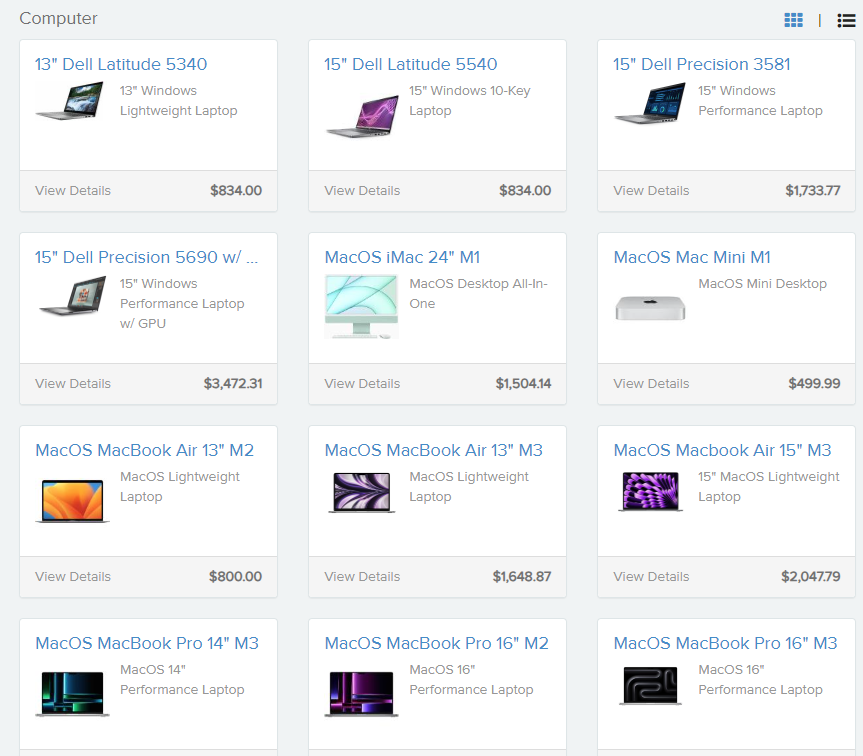Click '13" Windows Lightweight Laptop' description
Screen dimensions: 863x756
pyautogui.click(x=178, y=101)
